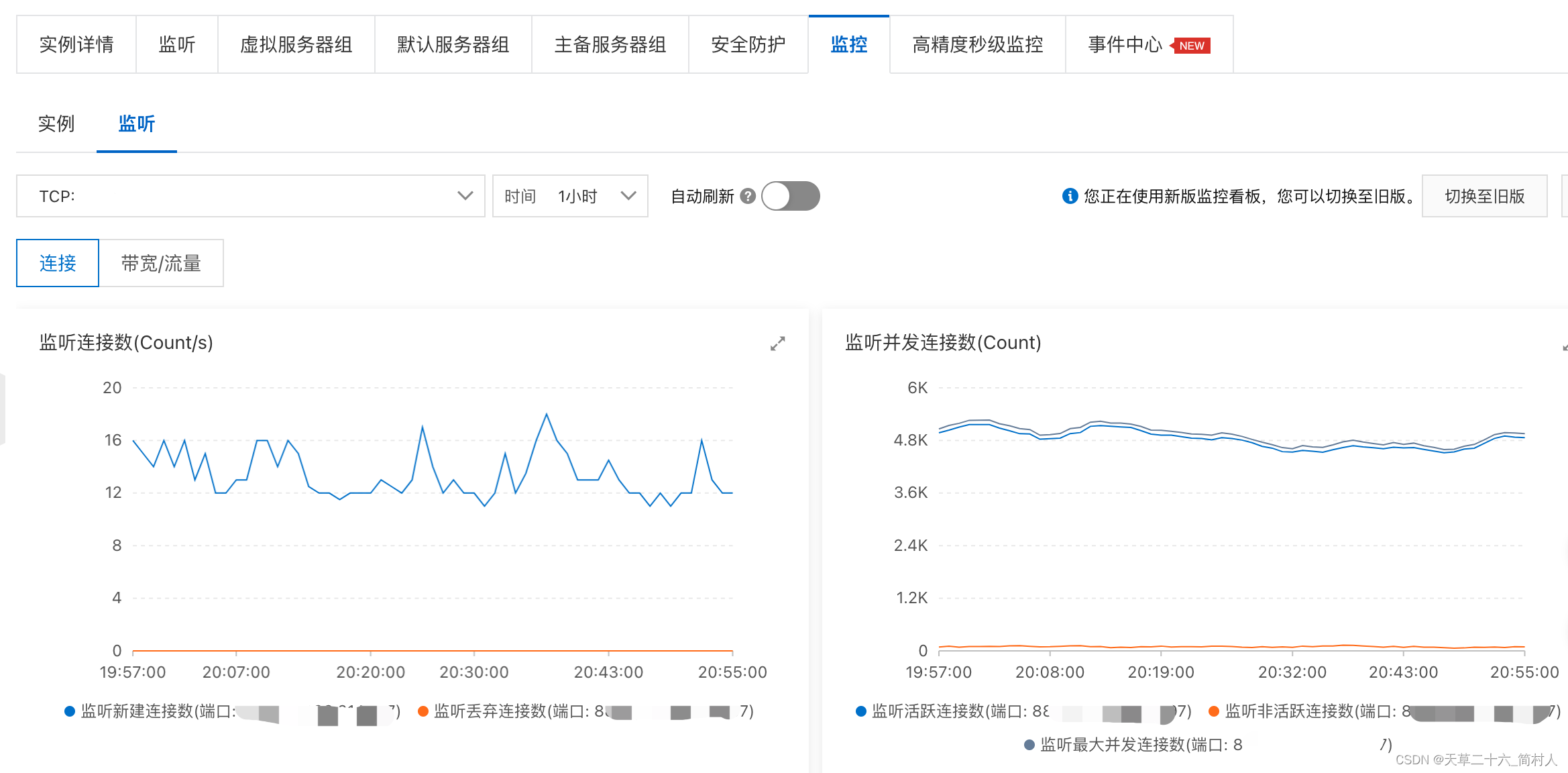The width and height of the screenshot is (1568, 773).
Task: Click the 20:32:00 axis label, right chart
Action: (1292, 672)
